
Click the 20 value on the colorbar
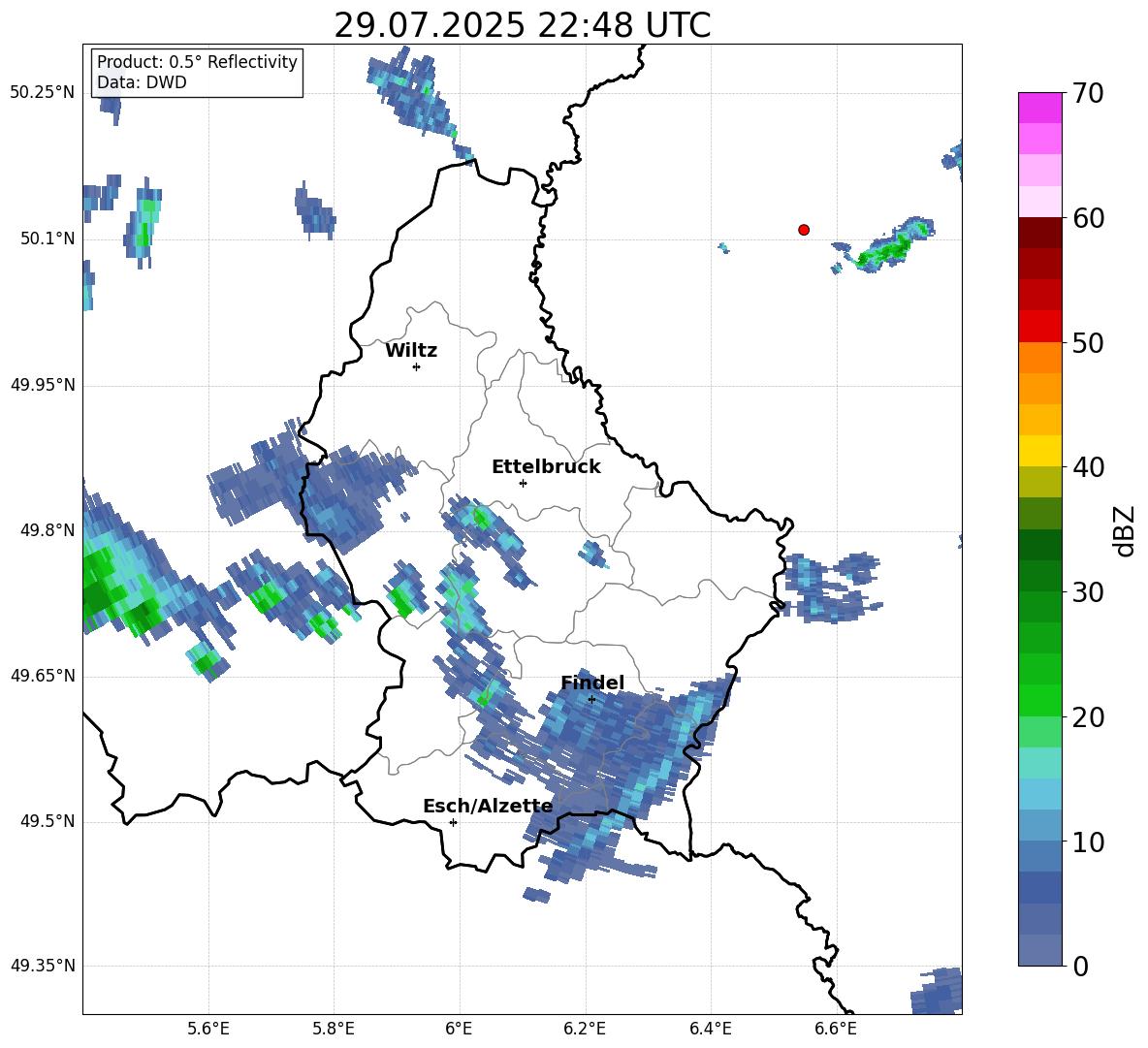(1088, 717)
